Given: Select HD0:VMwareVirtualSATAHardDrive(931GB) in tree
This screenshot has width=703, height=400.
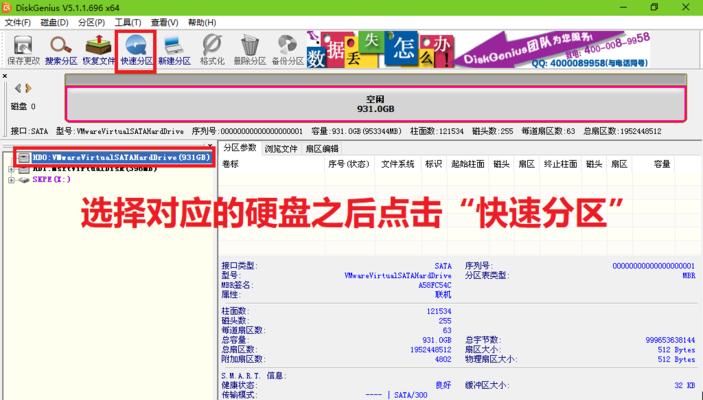Looking at the screenshot, I should click(x=121, y=157).
